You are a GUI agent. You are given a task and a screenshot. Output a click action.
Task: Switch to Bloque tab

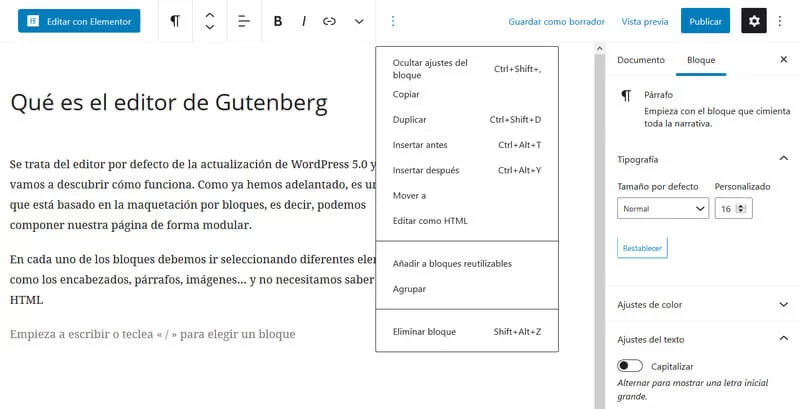pos(701,60)
